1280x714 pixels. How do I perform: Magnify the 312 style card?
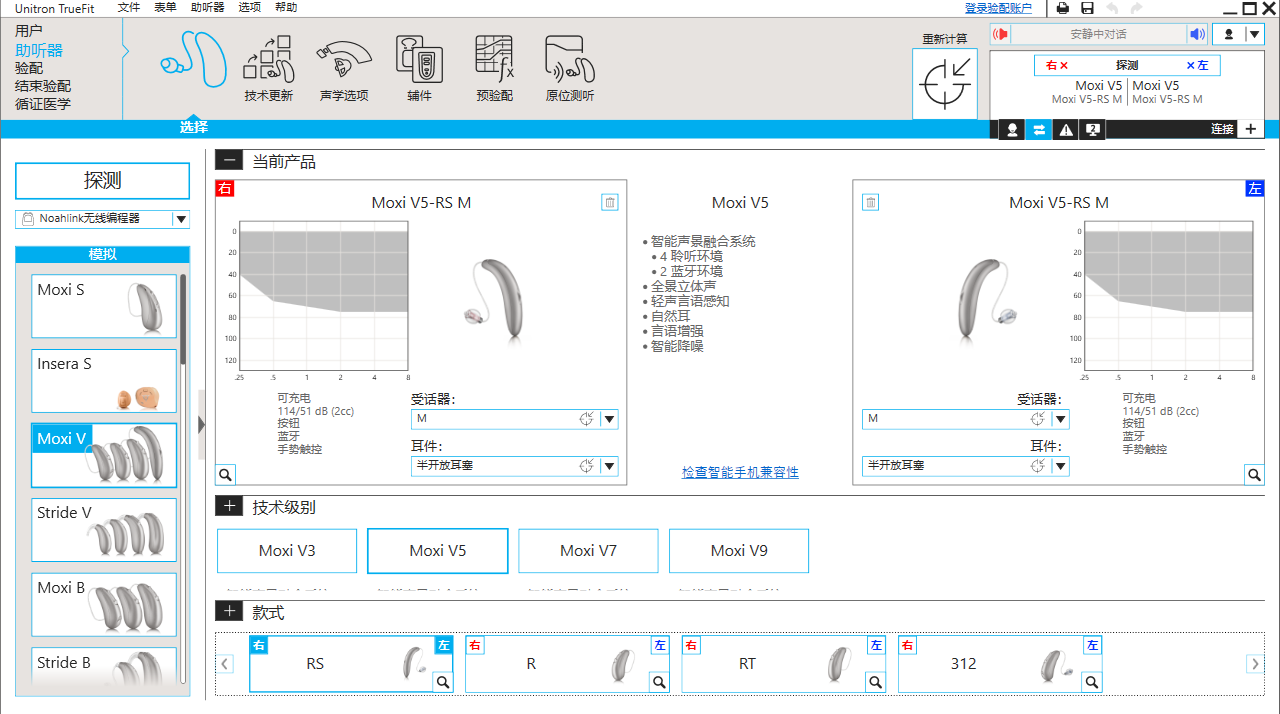point(1092,682)
